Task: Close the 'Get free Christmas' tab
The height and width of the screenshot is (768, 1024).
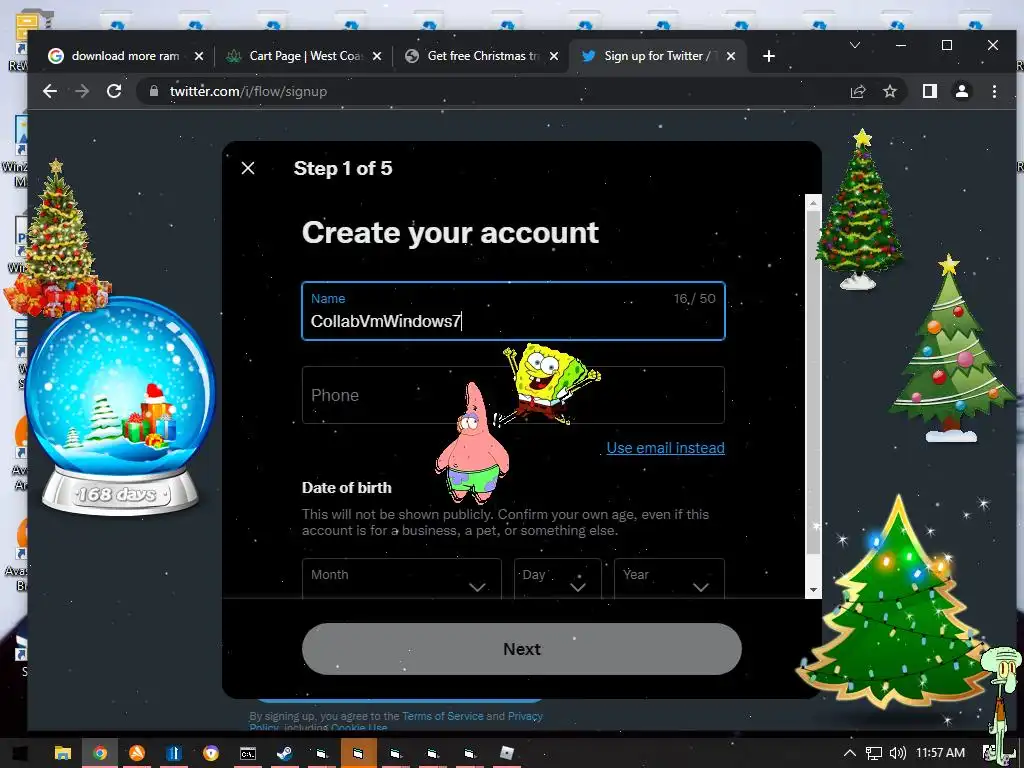Action: click(554, 56)
